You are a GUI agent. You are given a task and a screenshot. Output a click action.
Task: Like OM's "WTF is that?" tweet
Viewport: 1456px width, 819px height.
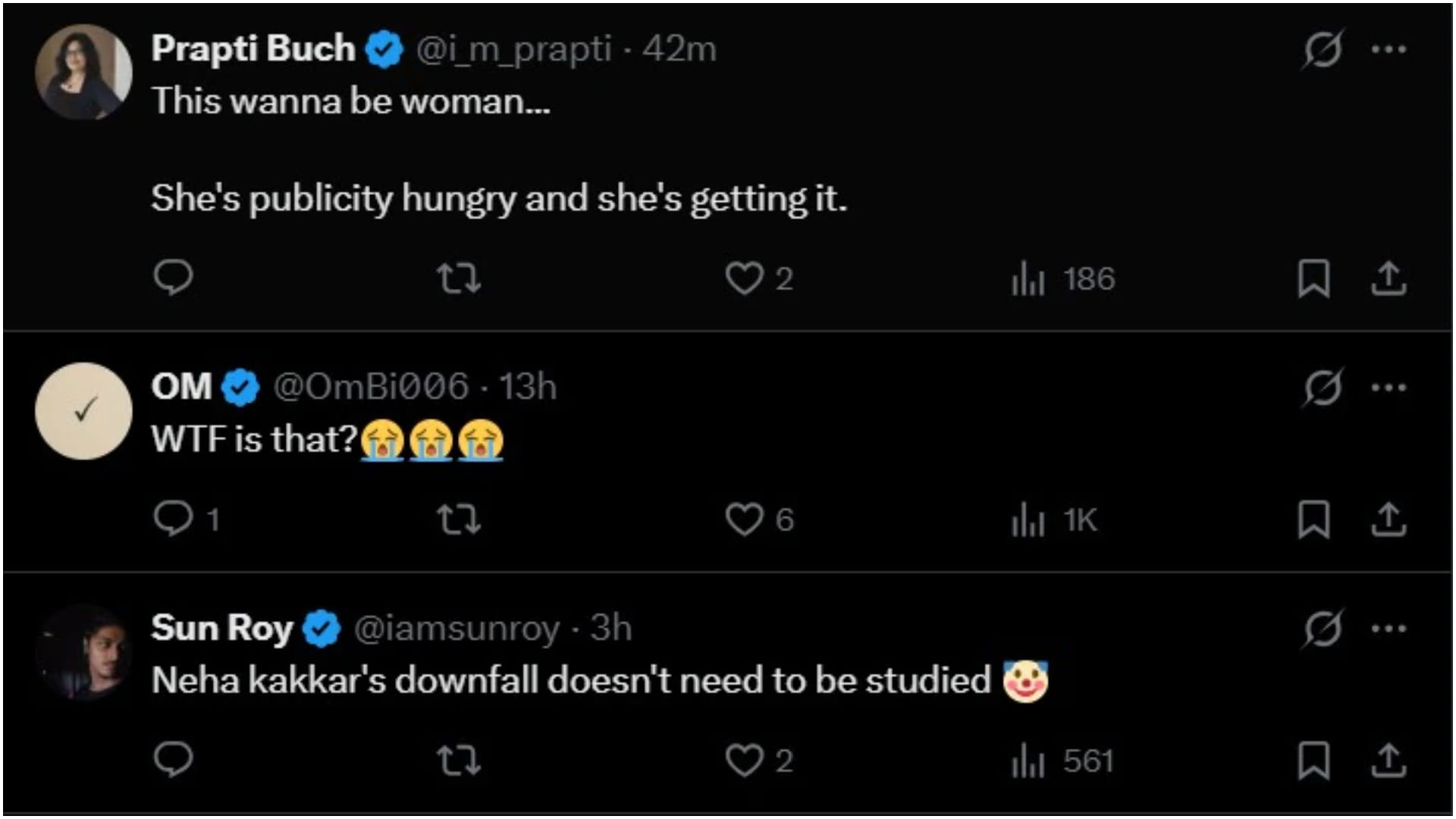tap(744, 519)
